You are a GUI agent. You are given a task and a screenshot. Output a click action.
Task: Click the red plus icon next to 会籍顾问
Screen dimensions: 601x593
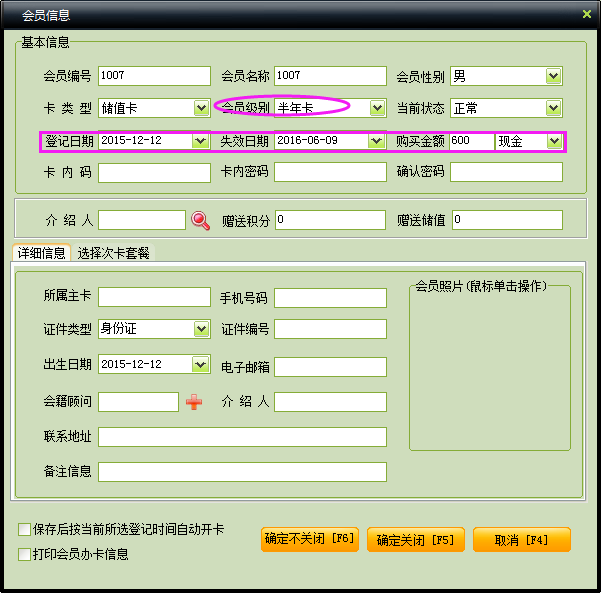pyautogui.click(x=194, y=402)
